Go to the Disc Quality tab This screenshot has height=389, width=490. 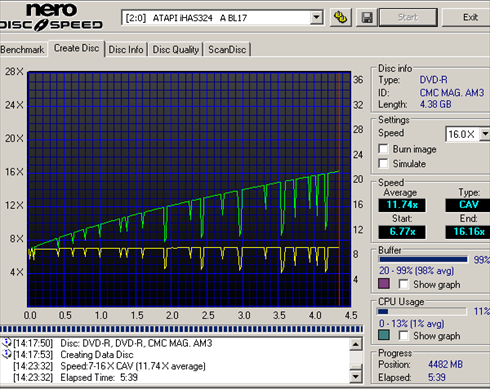click(x=176, y=50)
